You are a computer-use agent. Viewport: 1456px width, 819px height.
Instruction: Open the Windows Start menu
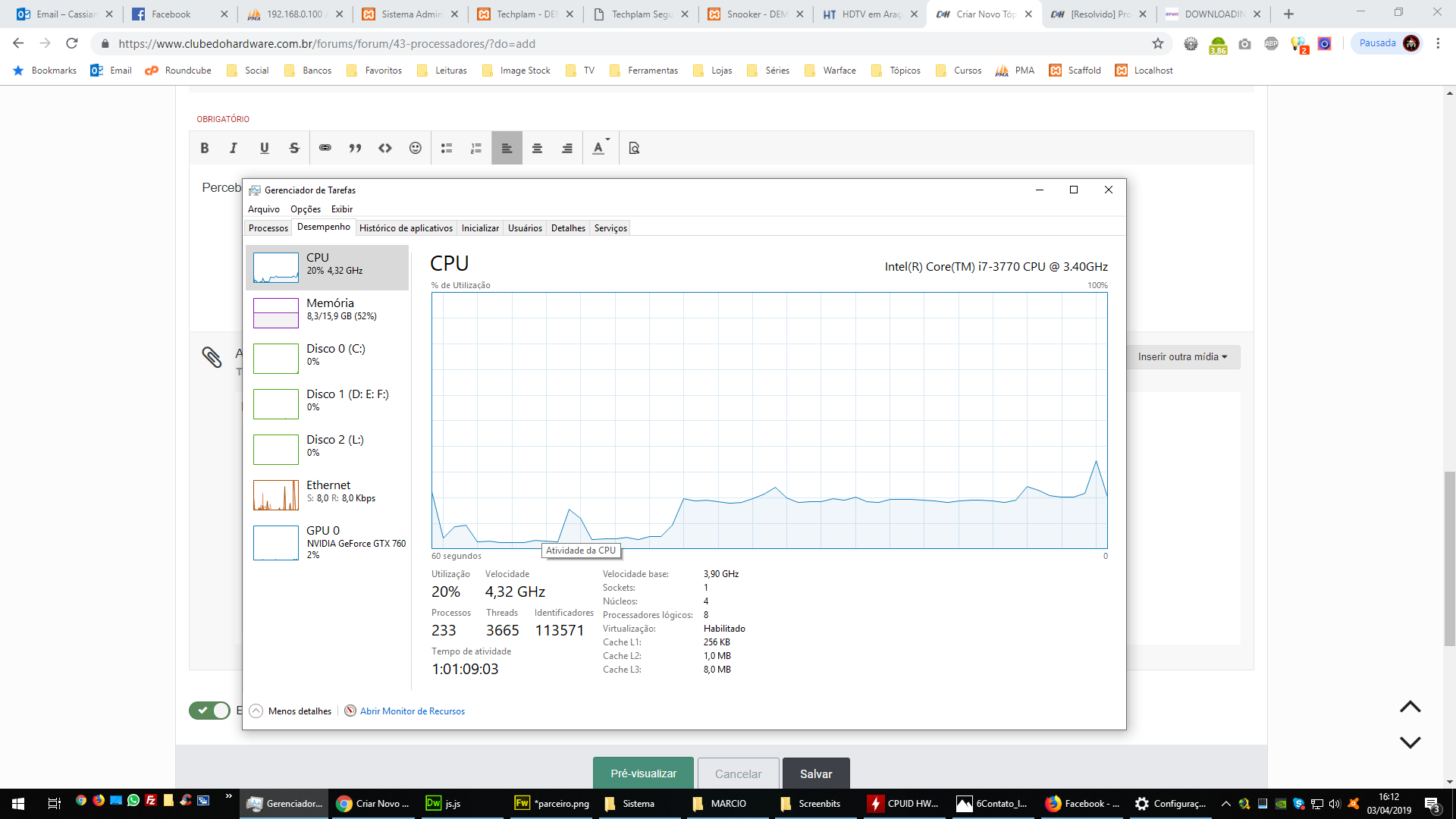[18, 804]
